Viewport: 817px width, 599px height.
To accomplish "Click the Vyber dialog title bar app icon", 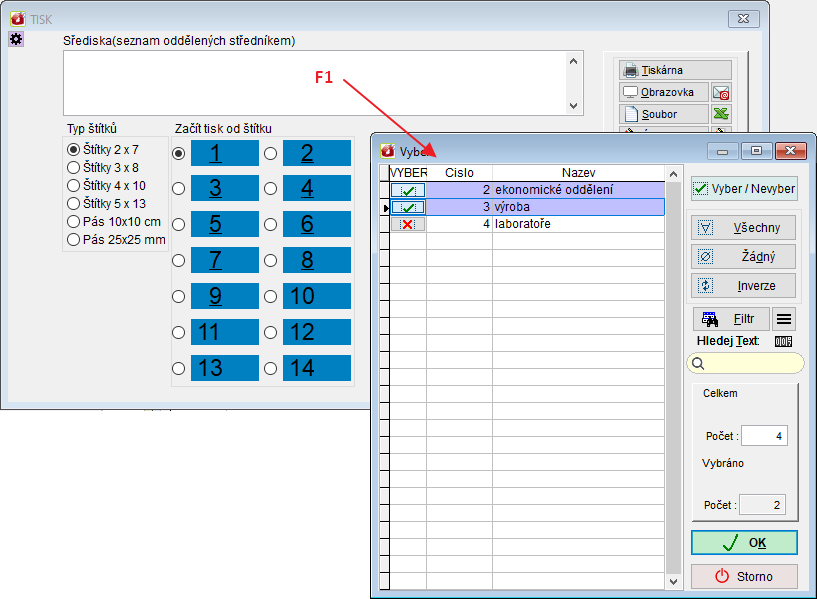I will tap(388, 151).
